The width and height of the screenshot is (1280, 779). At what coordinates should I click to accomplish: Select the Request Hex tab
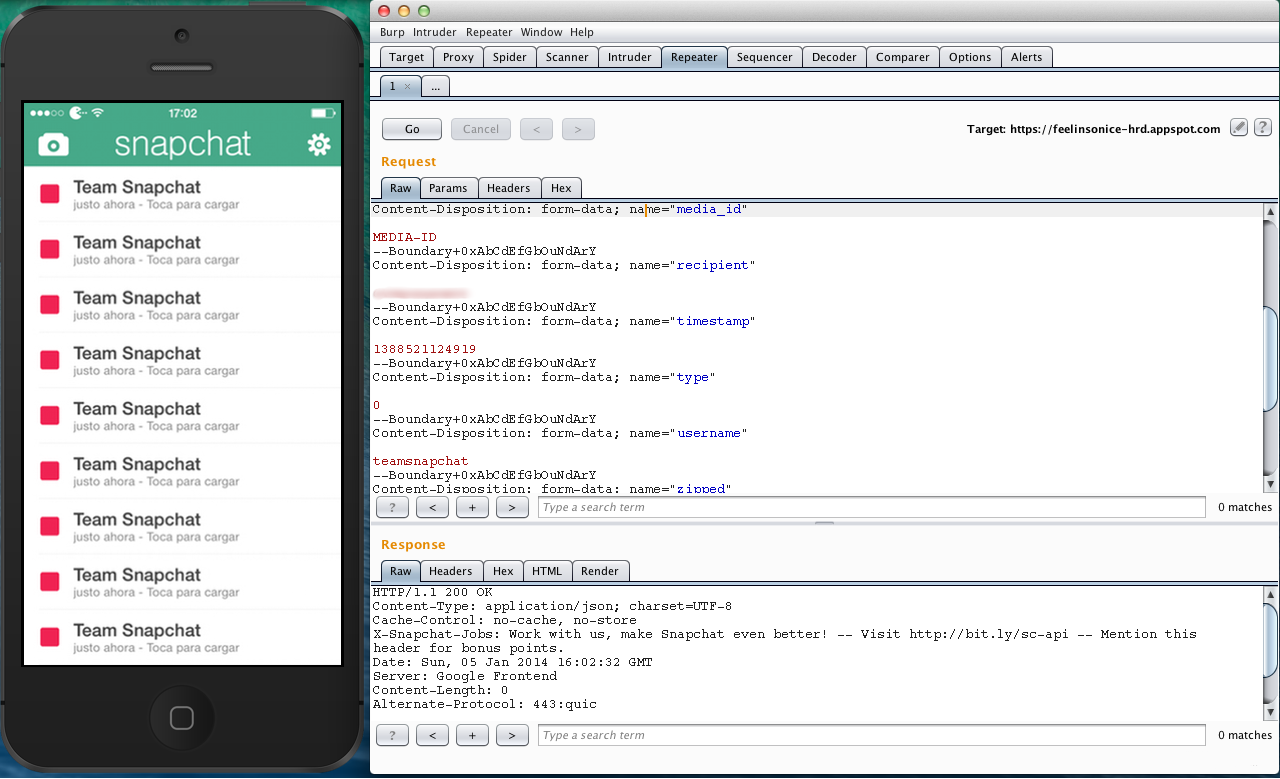tap(561, 188)
